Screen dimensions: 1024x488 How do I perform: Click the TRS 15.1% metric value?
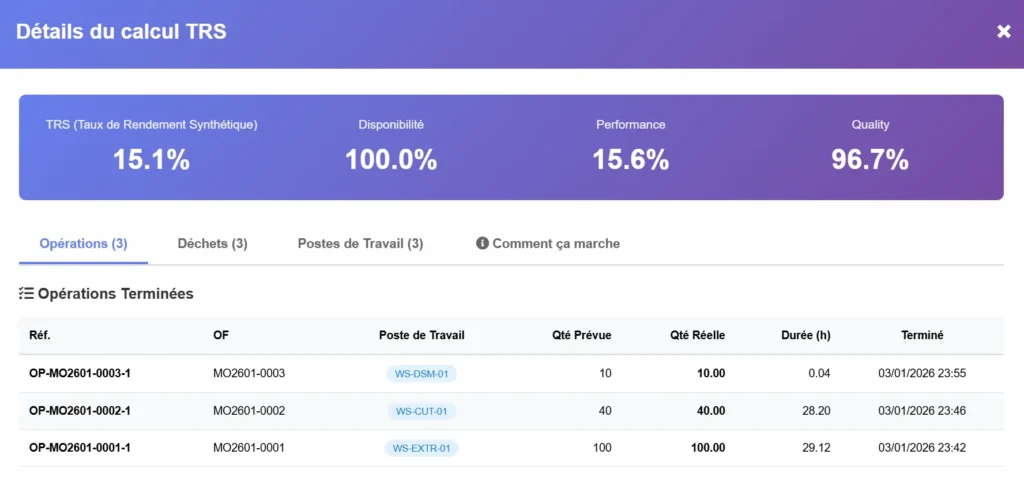click(151, 159)
